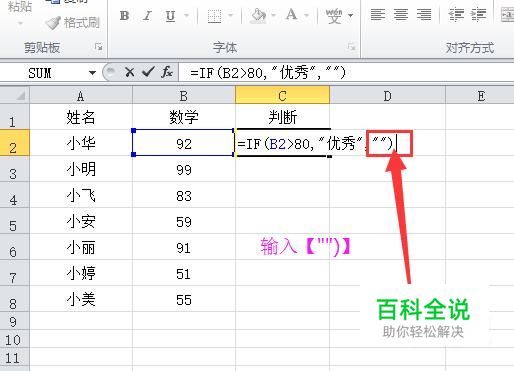Open borders dropdown arrow

point(230,15)
